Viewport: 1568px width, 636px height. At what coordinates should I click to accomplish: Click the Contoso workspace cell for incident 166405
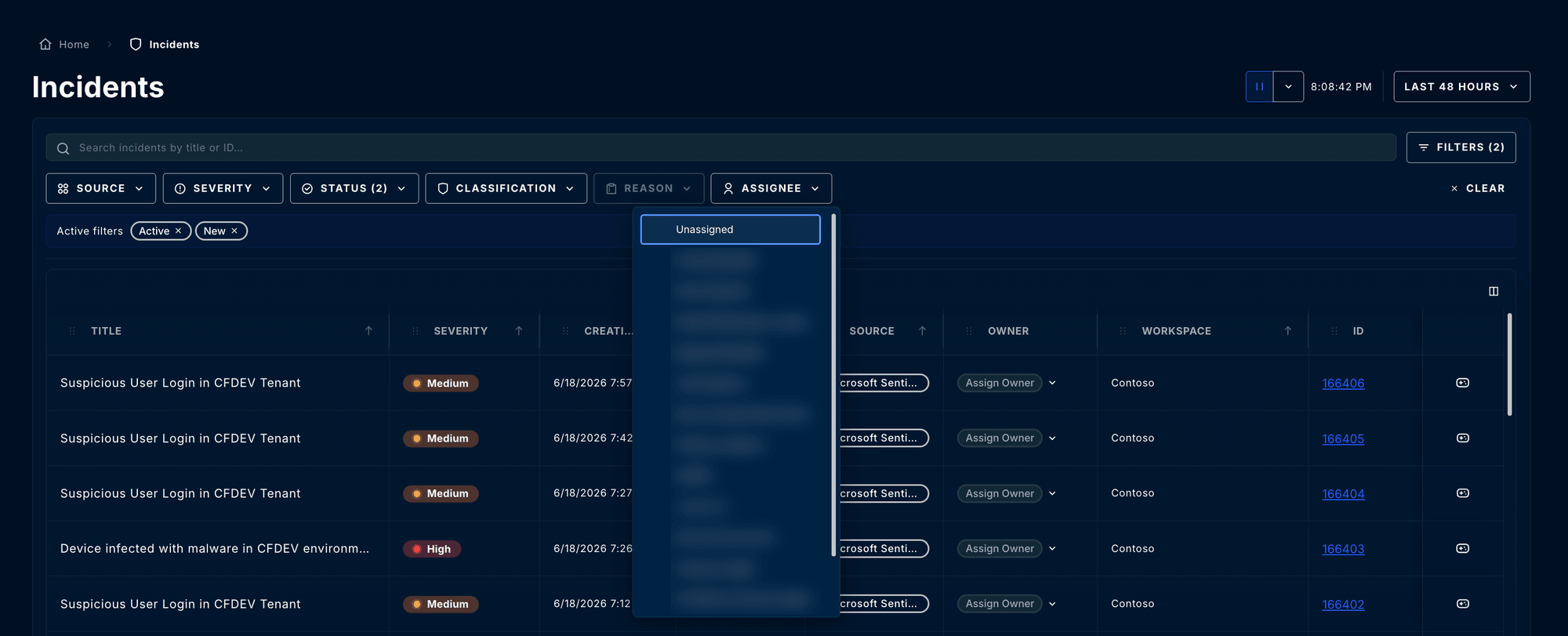pos(1132,438)
